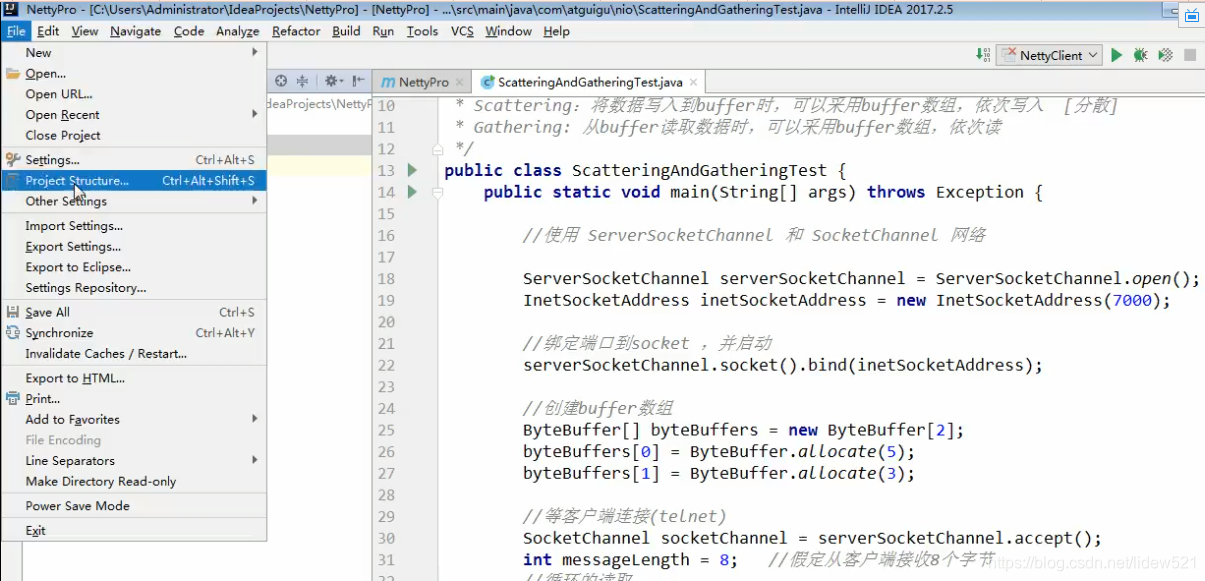Screen dimensions: 1205x581
Task: Open the Build menu
Action: click(x=346, y=31)
